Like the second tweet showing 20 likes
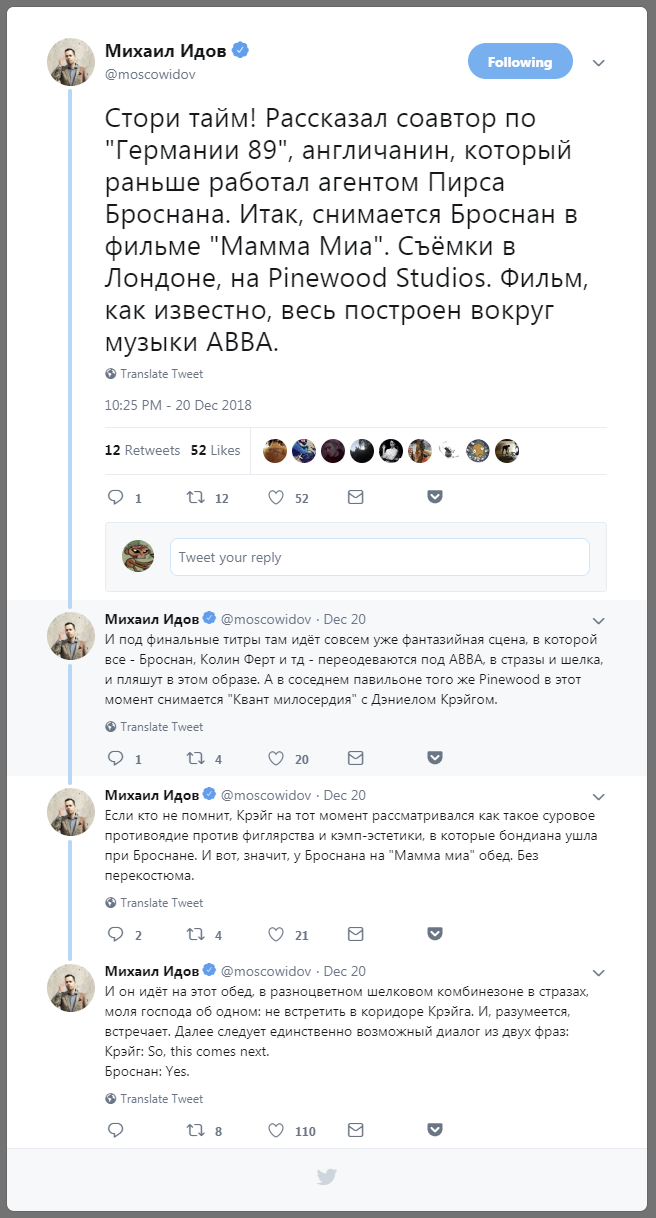656x1218 pixels. pos(274,758)
